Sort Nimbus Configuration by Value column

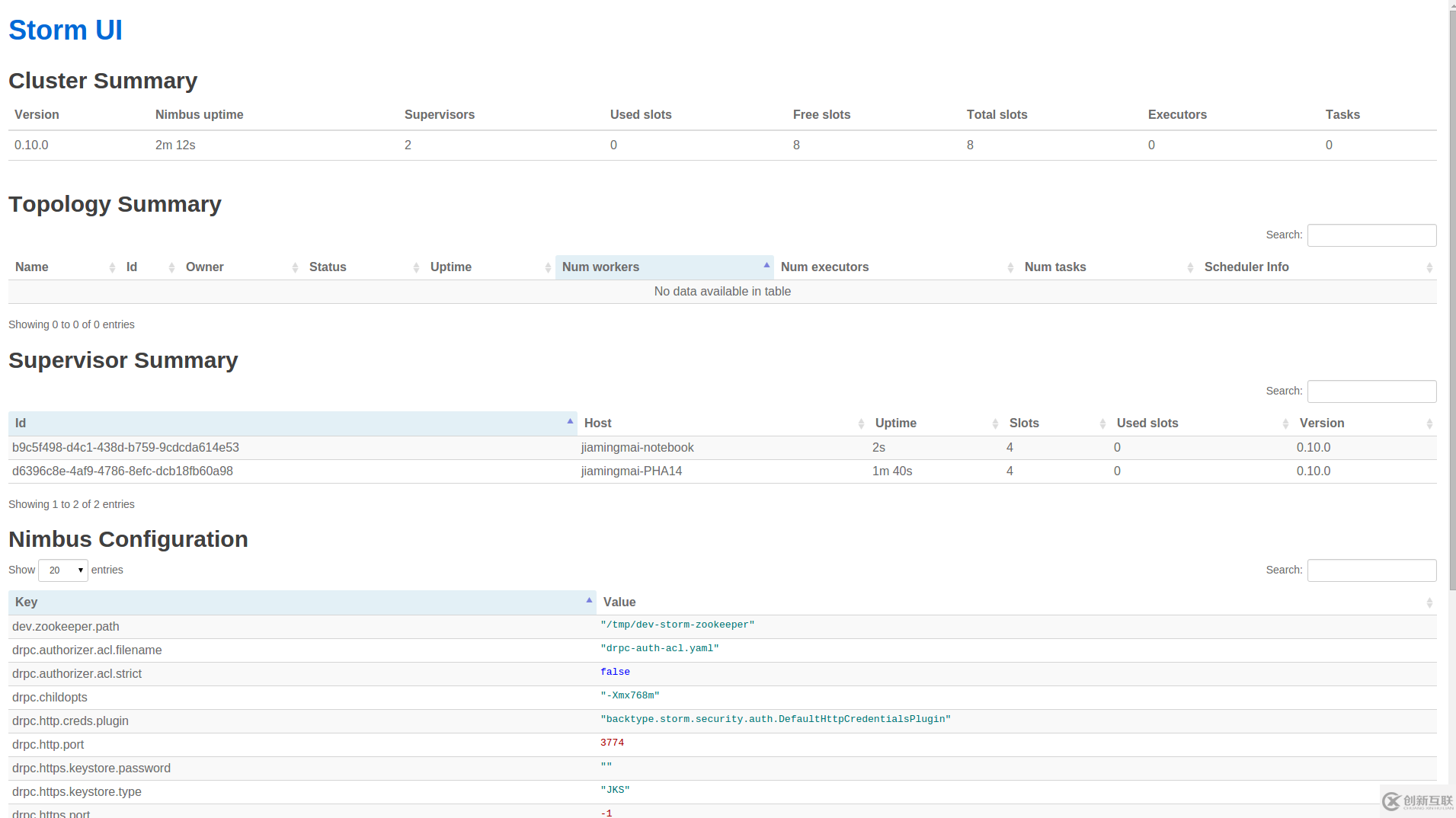coord(1016,602)
